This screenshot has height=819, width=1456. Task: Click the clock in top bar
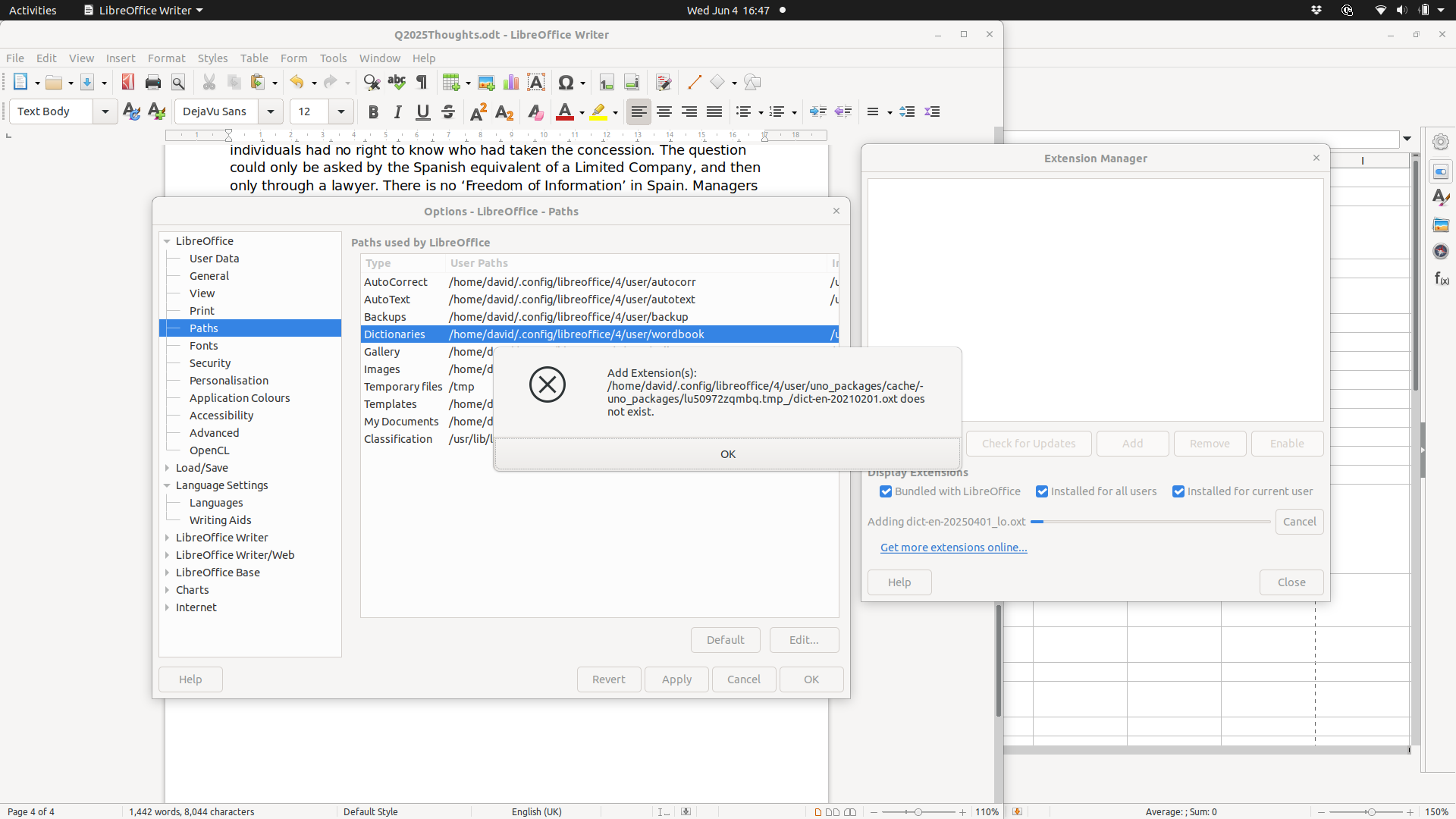pos(727,10)
